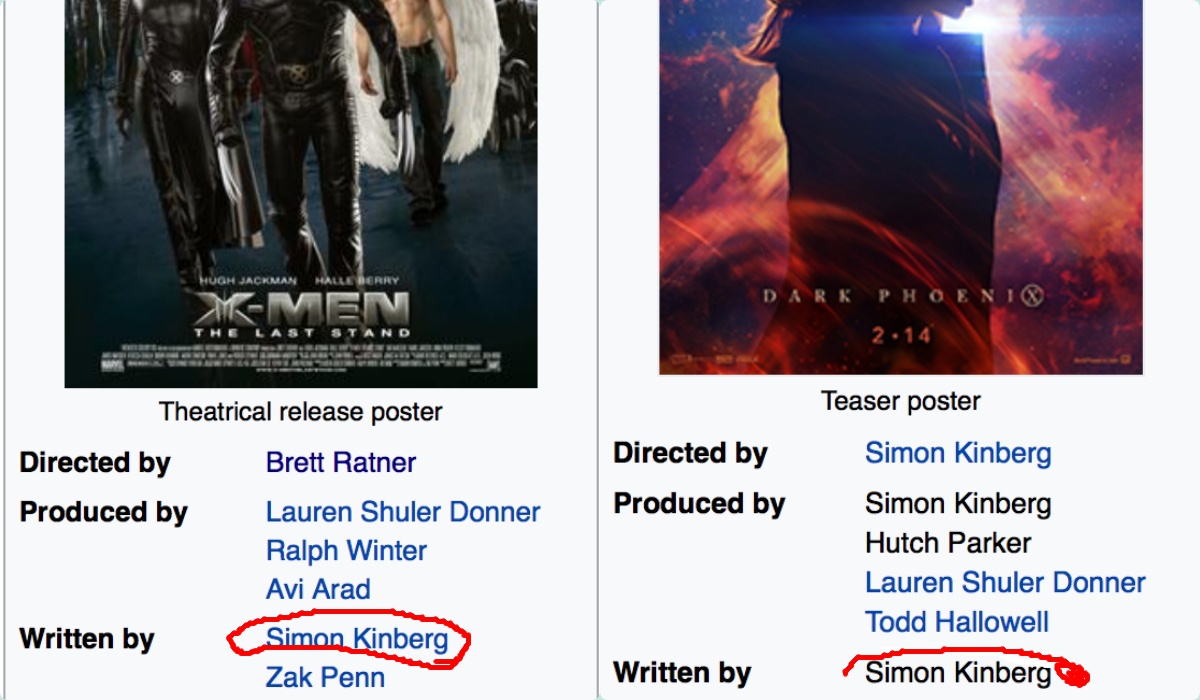The width and height of the screenshot is (1200, 700).
Task: Click Simon Kinberg writer link beside Zak Penn
Action: (x=357, y=638)
